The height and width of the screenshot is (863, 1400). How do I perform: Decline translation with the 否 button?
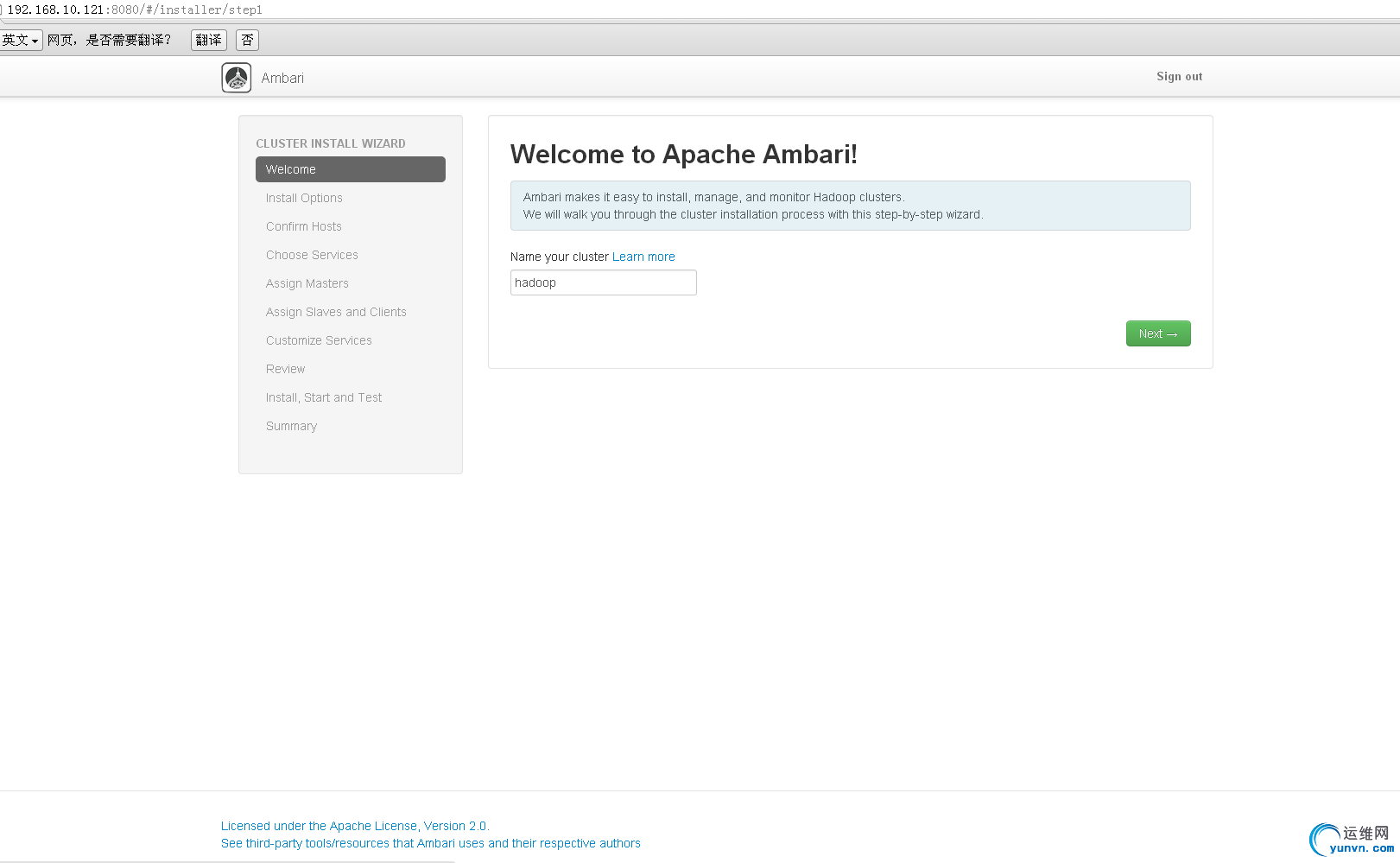coord(247,41)
